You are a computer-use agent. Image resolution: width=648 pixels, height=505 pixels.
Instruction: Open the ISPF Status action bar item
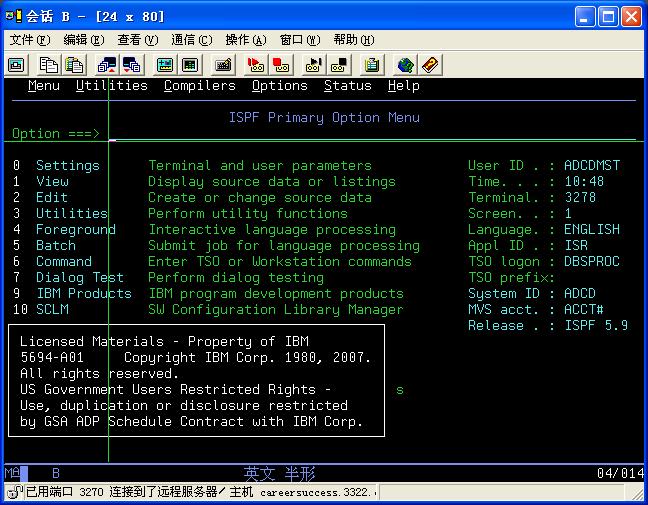click(348, 86)
